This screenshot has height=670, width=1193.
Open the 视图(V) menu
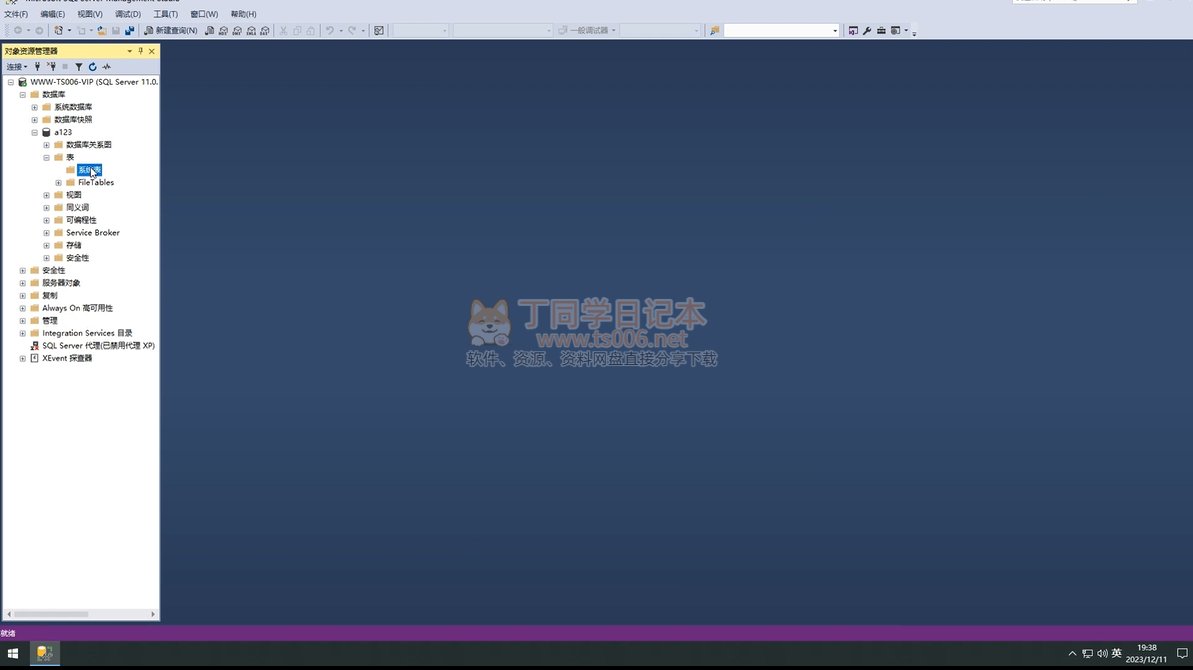tap(90, 14)
